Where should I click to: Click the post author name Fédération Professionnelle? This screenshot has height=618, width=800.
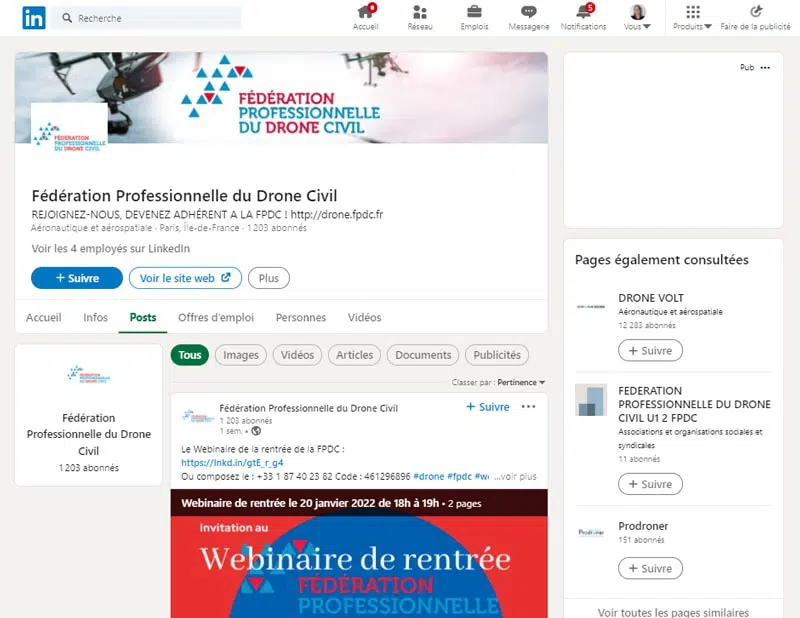pyautogui.click(x=309, y=408)
